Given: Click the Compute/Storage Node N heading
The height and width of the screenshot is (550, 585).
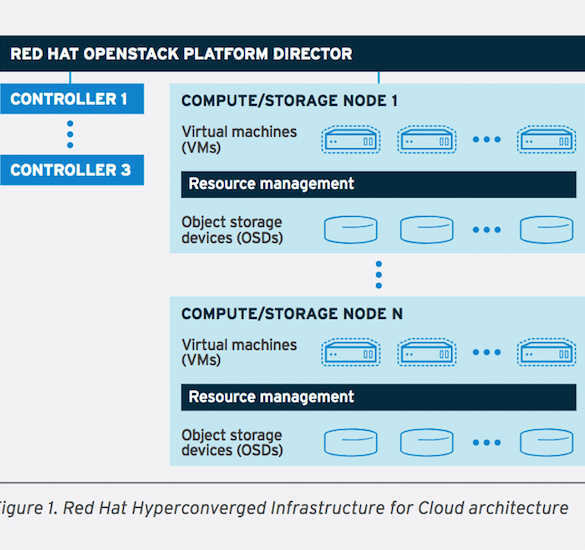Looking at the screenshot, I should click(292, 314).
